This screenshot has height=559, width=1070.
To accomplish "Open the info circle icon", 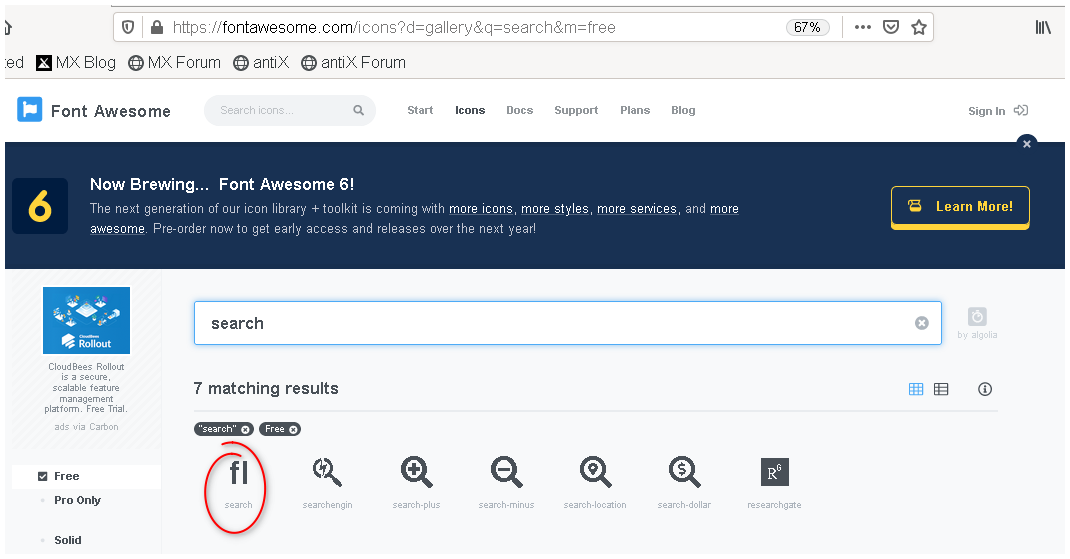I will tap(985, 389).
